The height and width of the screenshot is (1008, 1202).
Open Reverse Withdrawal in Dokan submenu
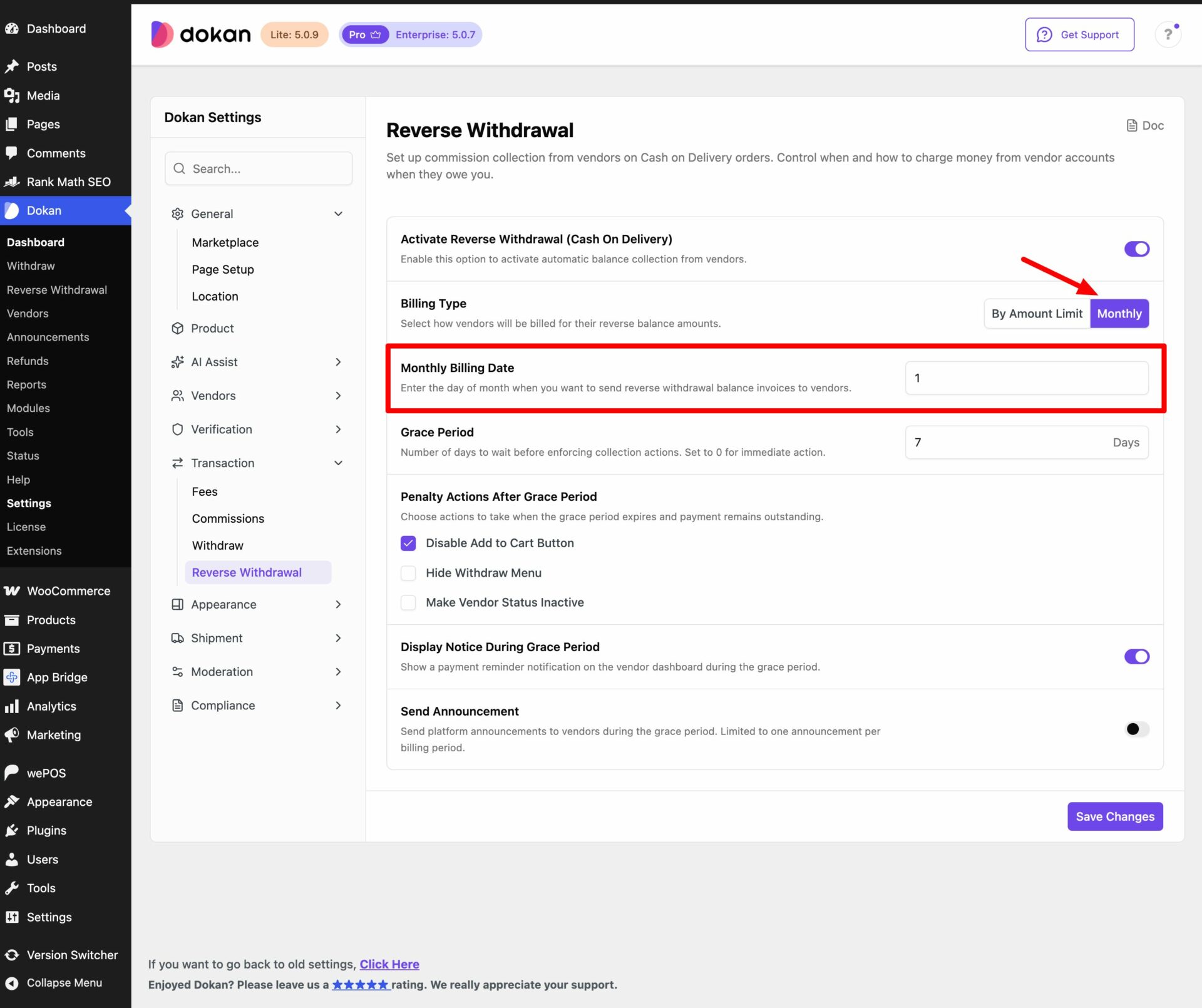(x=57, y=290)
